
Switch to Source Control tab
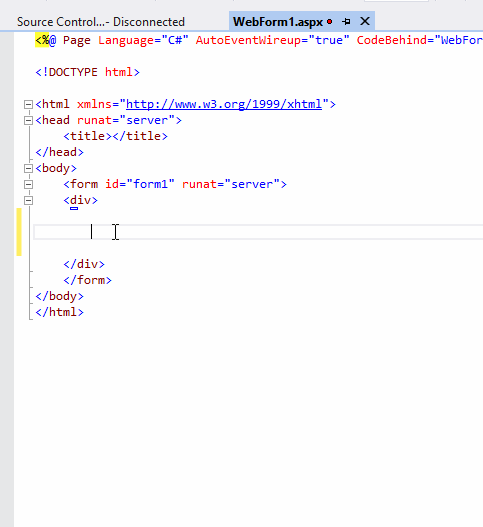tap(101, 22)
